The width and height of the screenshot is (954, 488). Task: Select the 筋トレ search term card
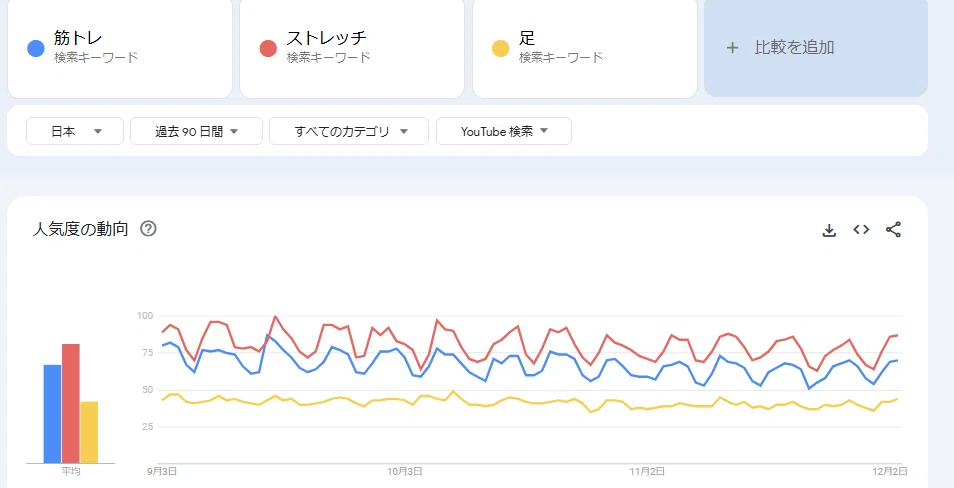click(x=120, y=47)
